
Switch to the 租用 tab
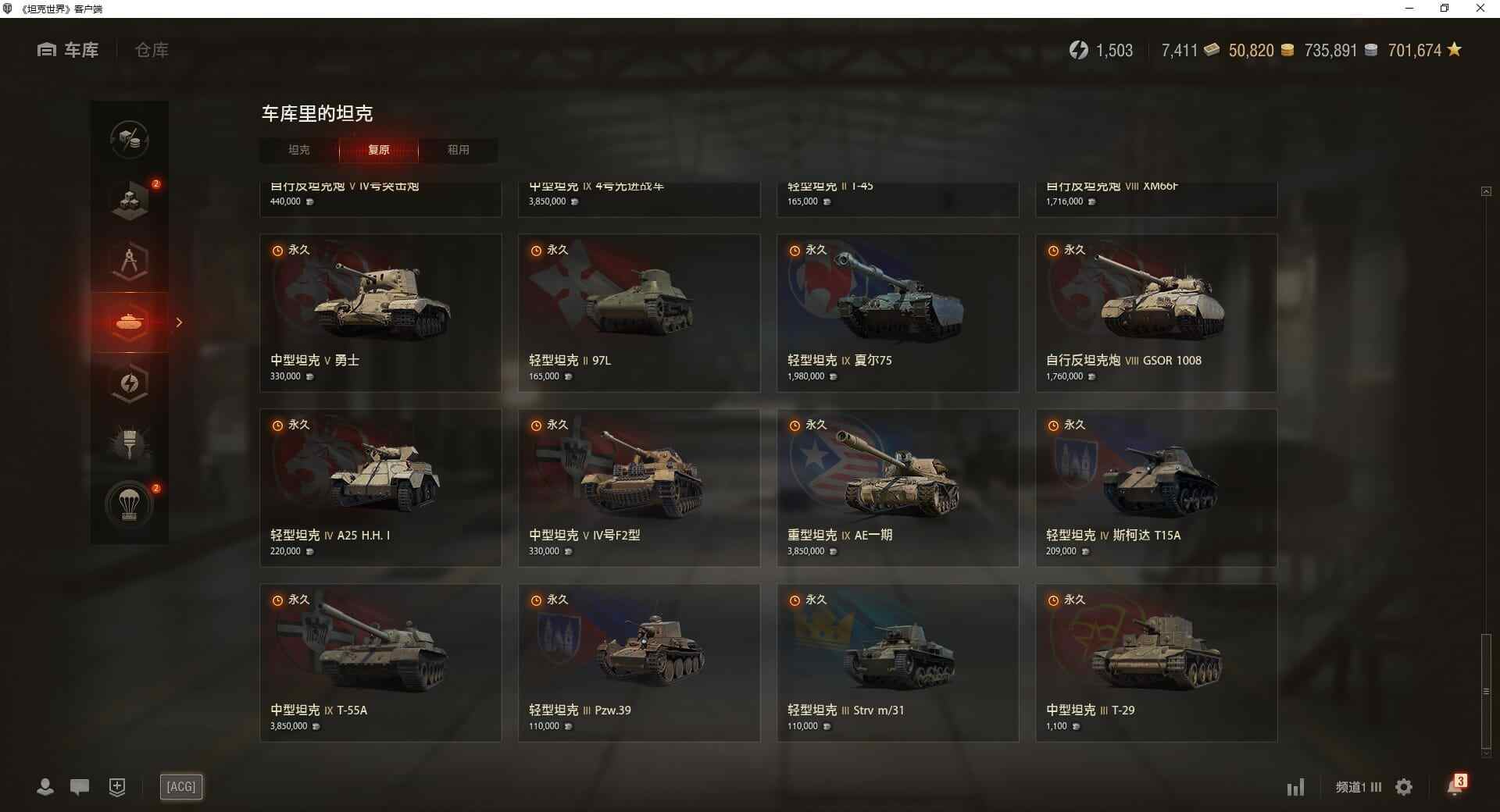(x=459, y=150)
